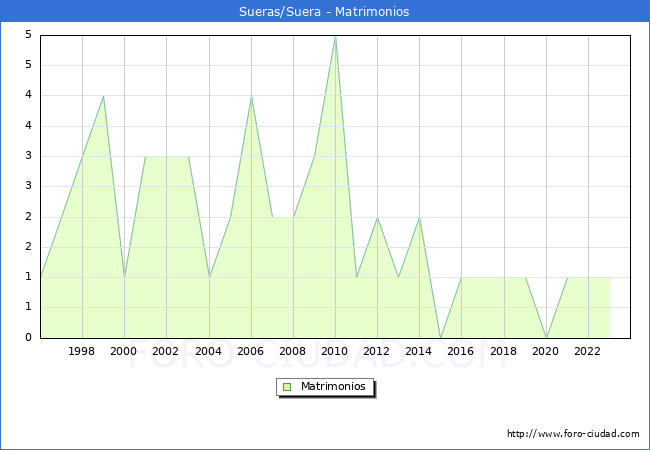Click the green Matrimonios legend swatch
This screenshot has height=450, width=650.
pyautogui.click(x=287, y=387)
